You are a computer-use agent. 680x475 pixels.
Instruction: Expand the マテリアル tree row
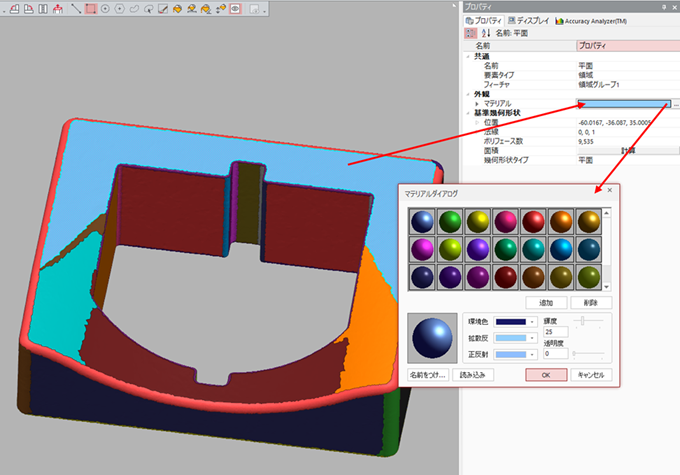click(477, 103)
